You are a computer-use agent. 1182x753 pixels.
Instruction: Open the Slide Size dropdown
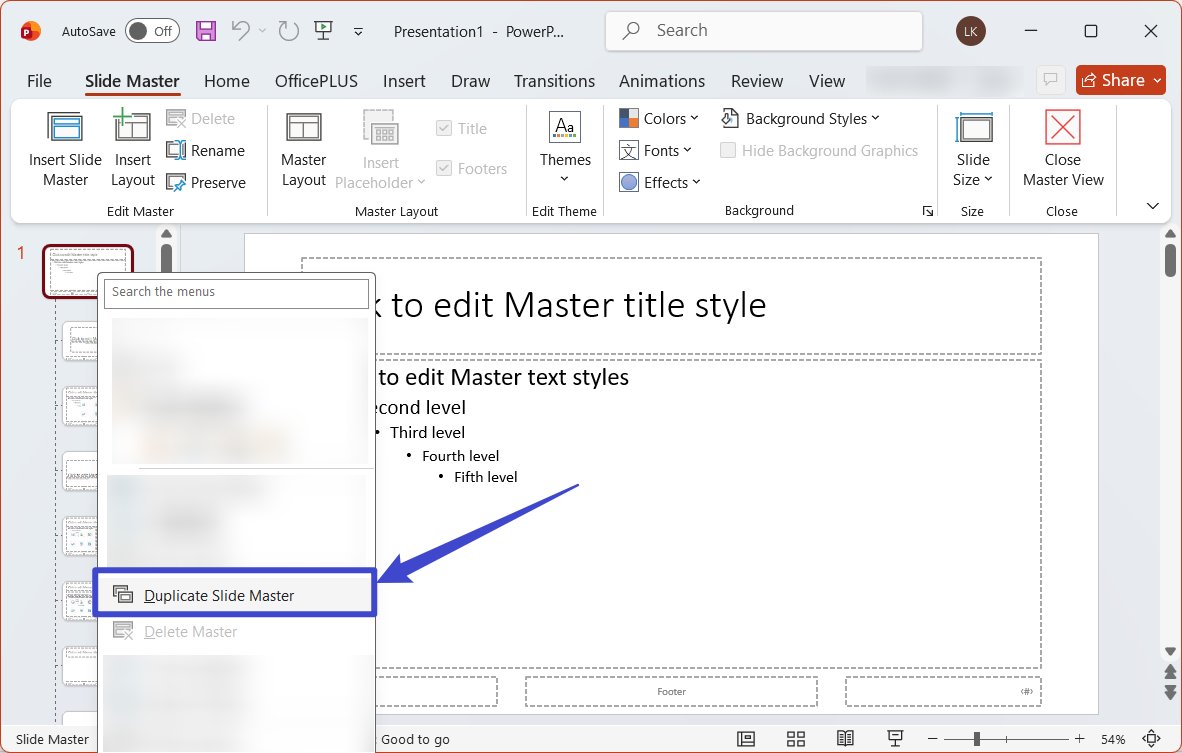pyautogui.click(x=972, y=150)
